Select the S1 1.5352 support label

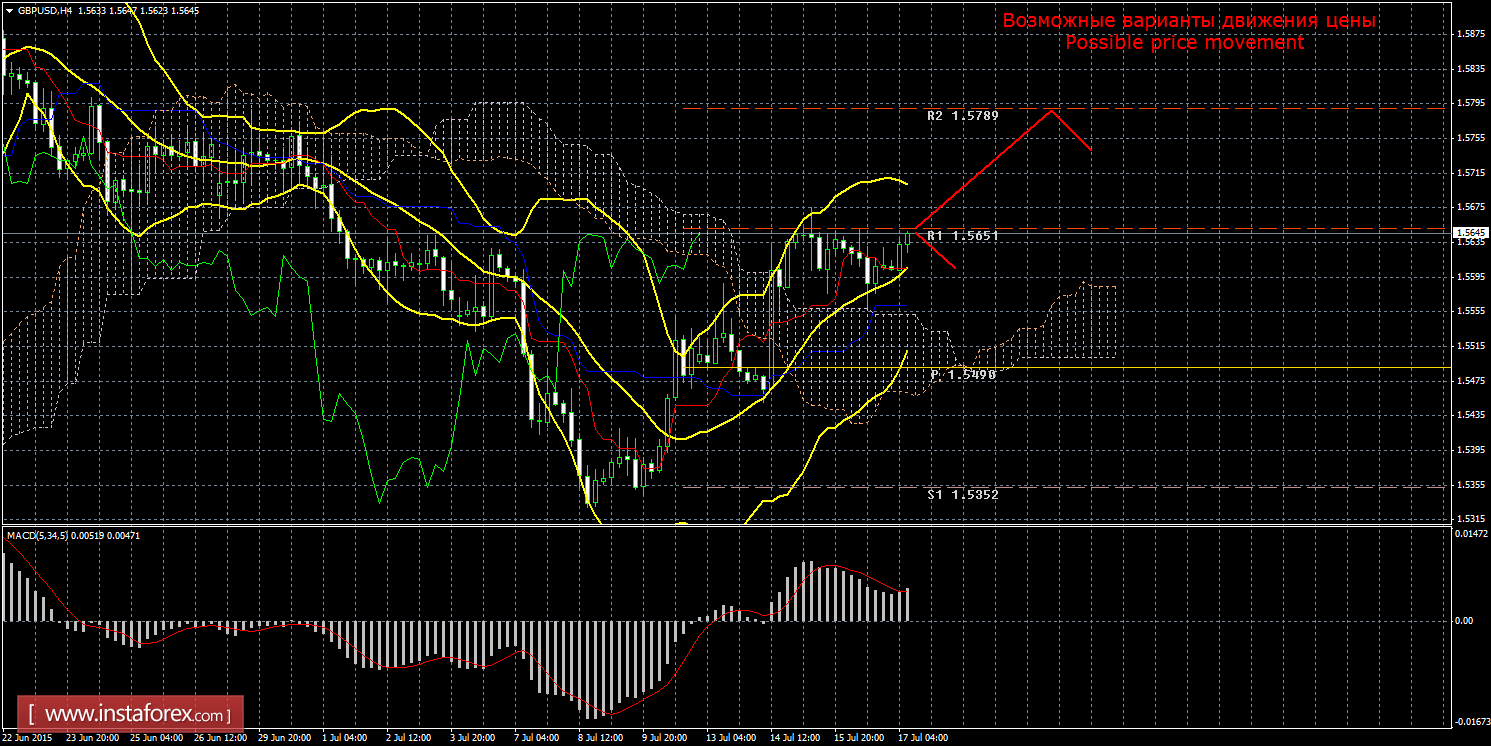click(x=963, y=494)
